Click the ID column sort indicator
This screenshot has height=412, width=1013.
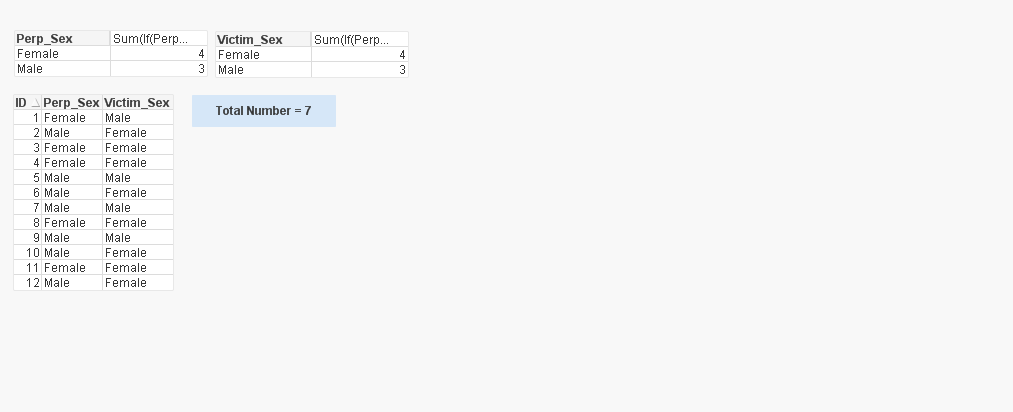[x=36, y=103]
